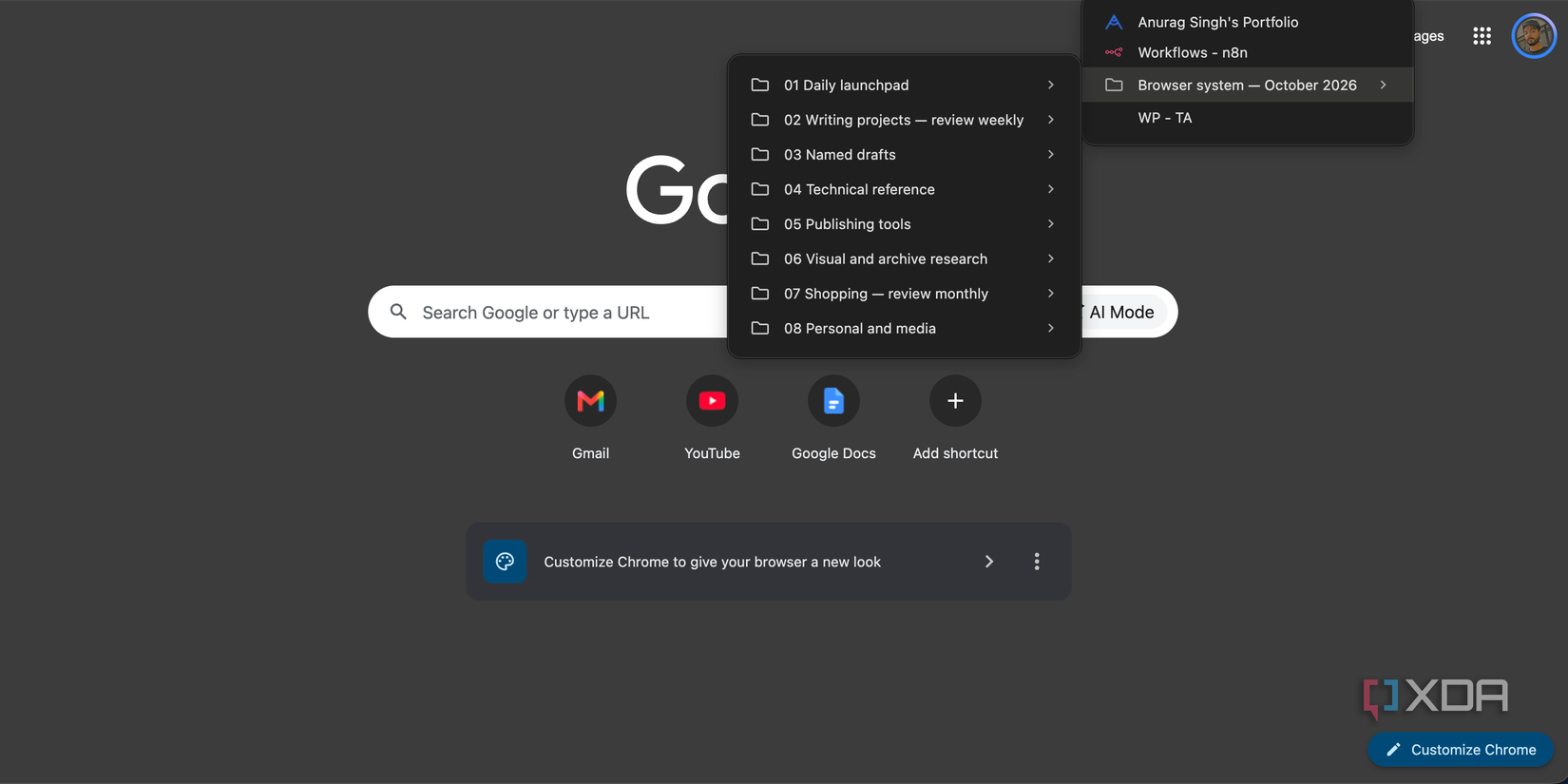Click the Gmail shortcut icon
The height and width of the screenshot is (784, 1568).
[x=590, y=401]
